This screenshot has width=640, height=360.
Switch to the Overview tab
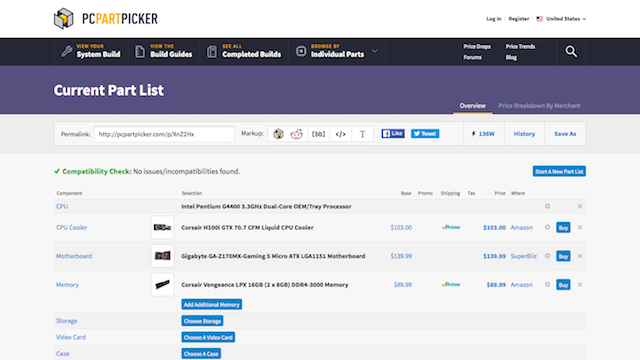(472, 106)
